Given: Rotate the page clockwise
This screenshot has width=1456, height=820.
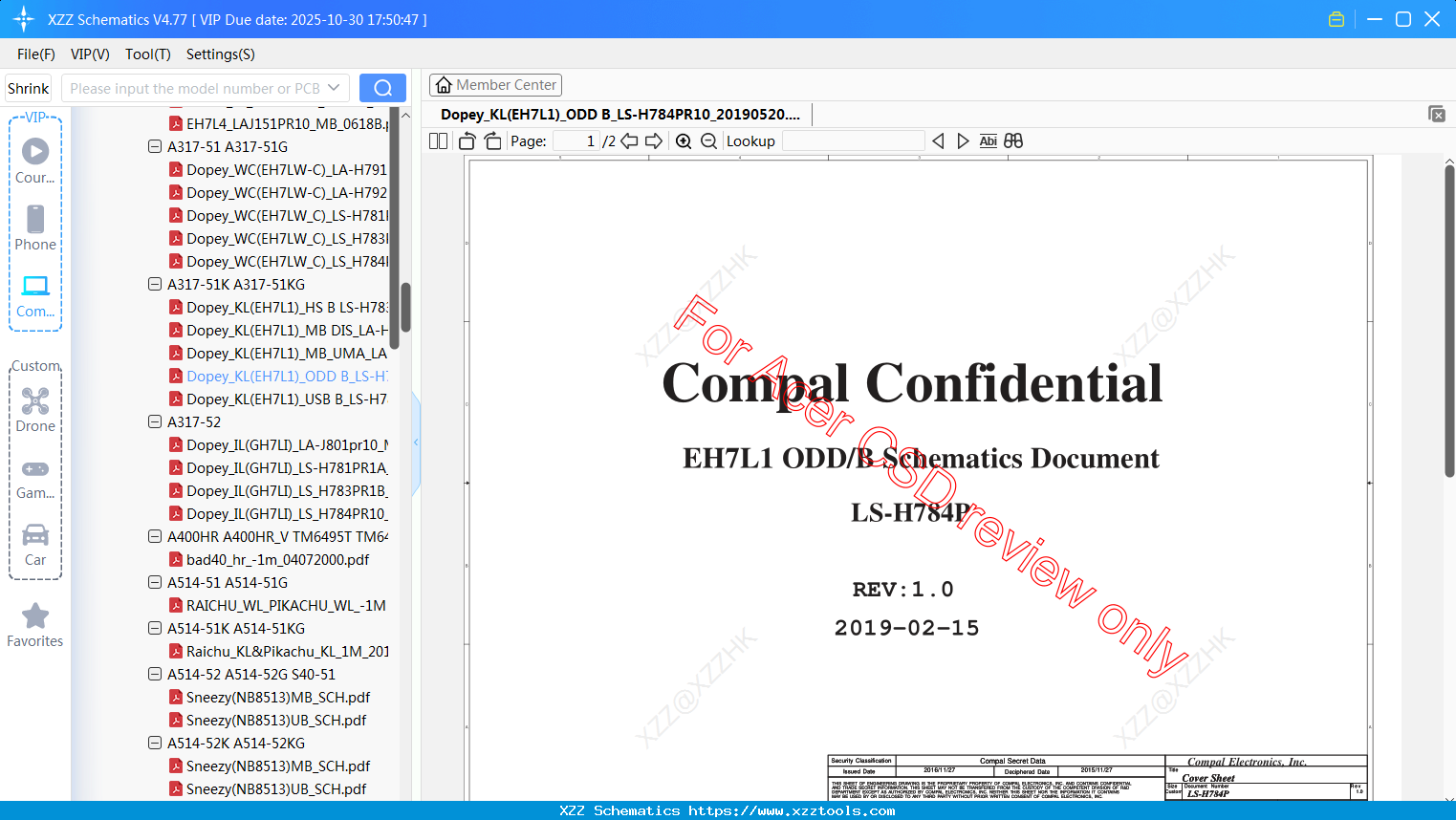Looking at the screenshot, I should click(x=493, y=141).
